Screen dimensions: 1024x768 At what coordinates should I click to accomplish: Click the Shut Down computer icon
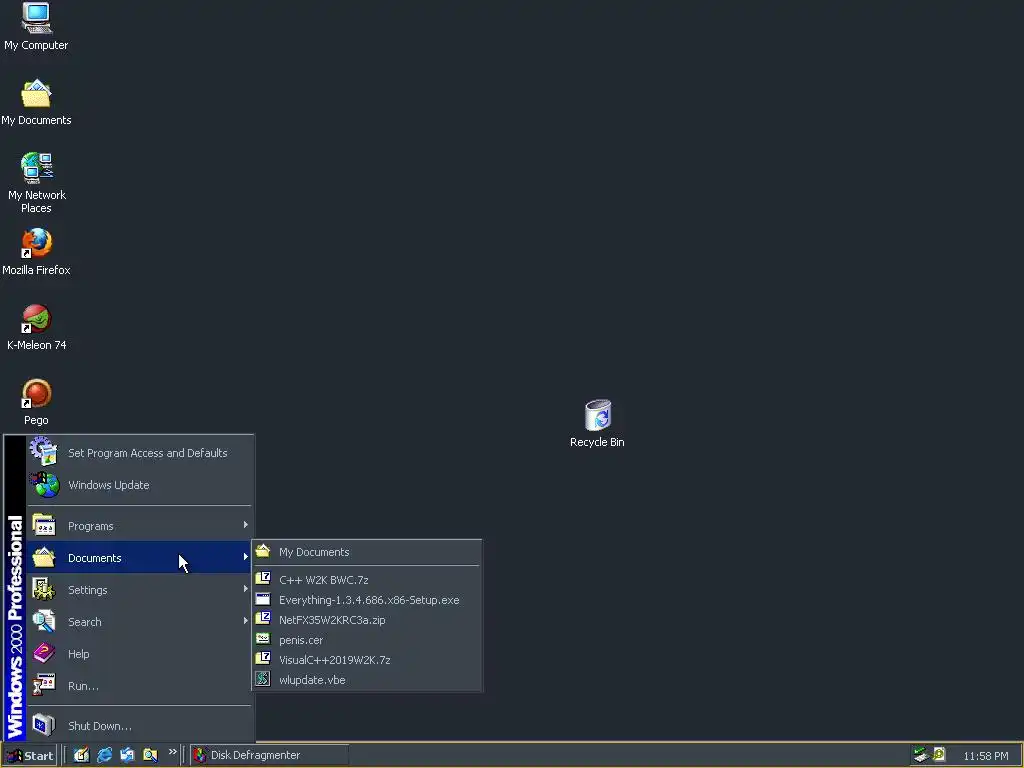44,725
